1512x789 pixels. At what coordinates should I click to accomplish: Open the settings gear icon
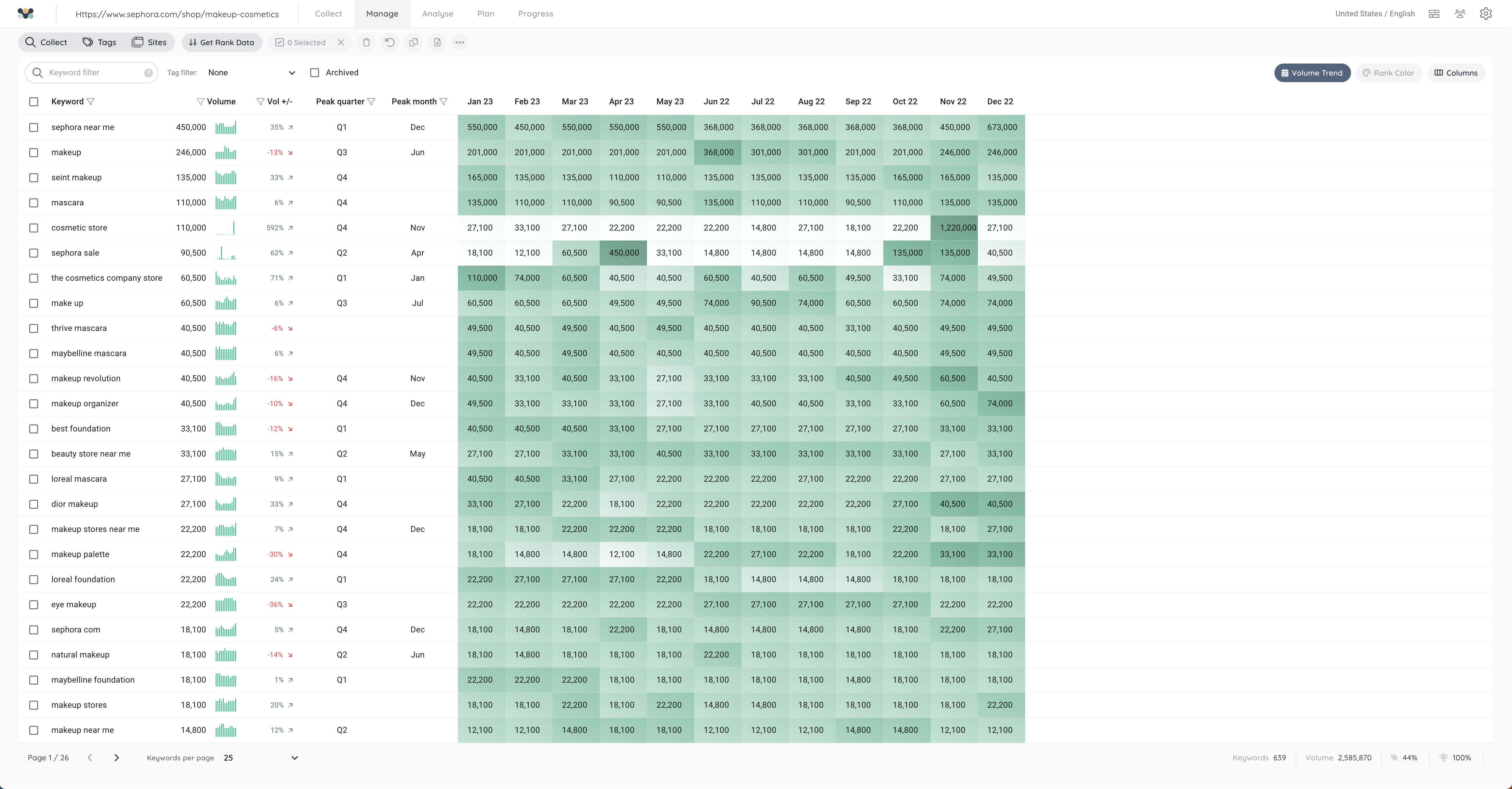tap(1486, 14)
